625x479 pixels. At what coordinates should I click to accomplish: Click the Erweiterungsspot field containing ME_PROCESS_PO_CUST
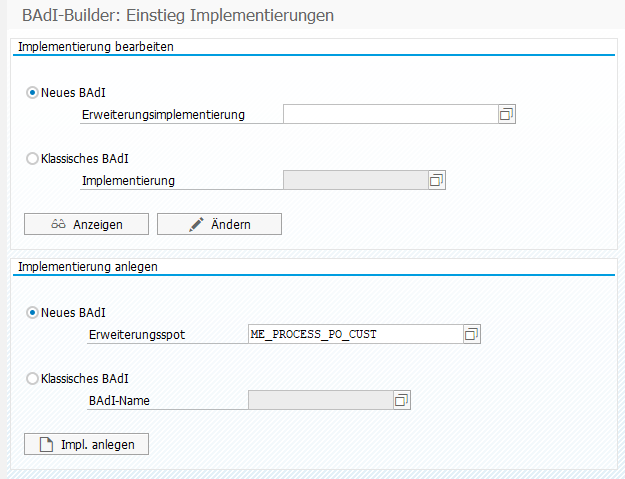354,334
